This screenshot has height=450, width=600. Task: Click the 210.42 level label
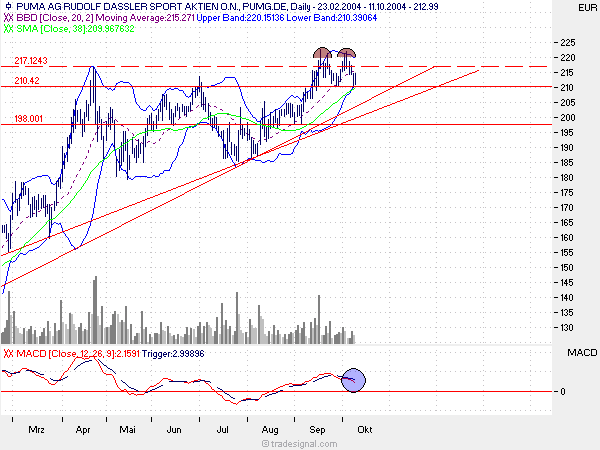point(27,80)
